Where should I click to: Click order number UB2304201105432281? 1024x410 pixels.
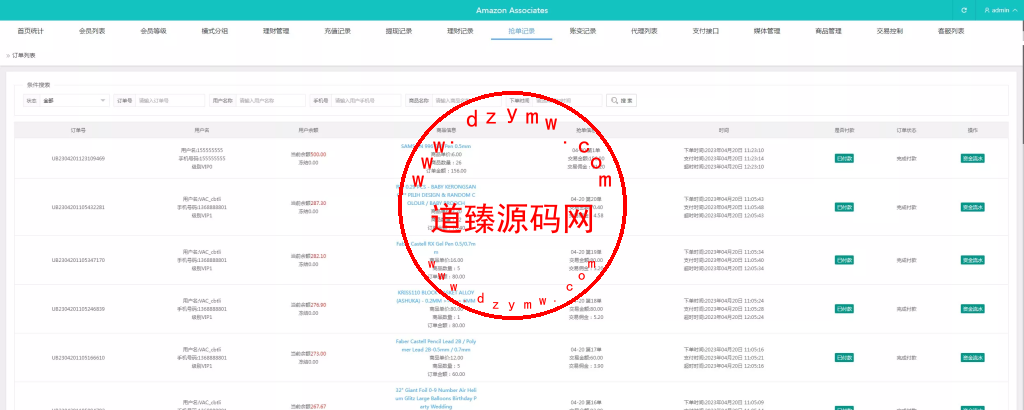coord(78,207)
